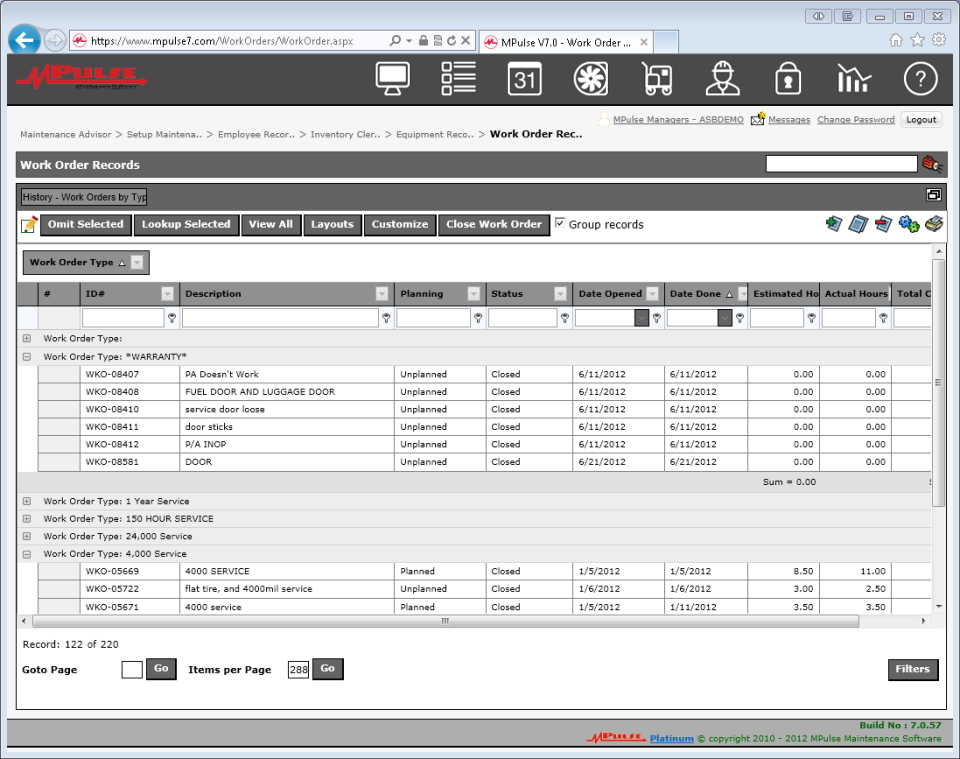Expand the blank Work Order Type group
The width and height of the screenshot is (960, 759).
click(x=27, y=338)
